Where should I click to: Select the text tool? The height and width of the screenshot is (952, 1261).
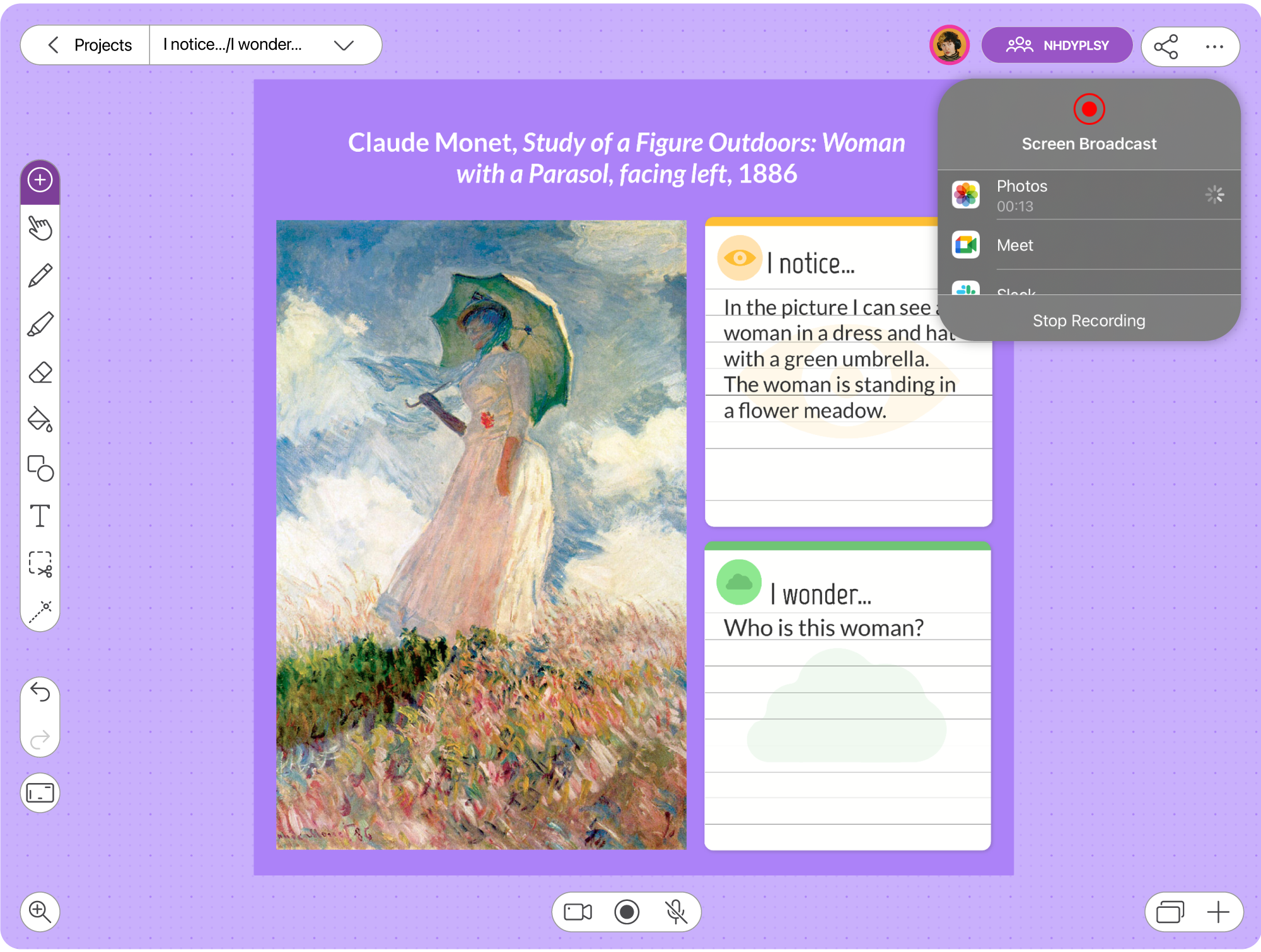tap(40, 516)
